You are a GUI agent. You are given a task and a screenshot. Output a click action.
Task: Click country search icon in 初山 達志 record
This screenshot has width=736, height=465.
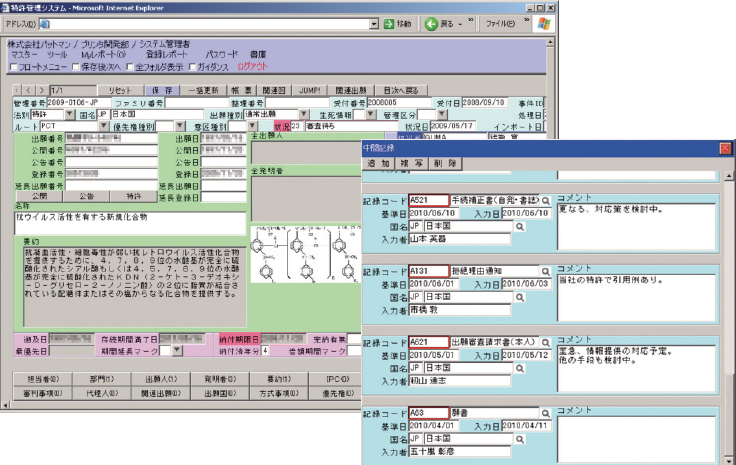click(520, 368)
